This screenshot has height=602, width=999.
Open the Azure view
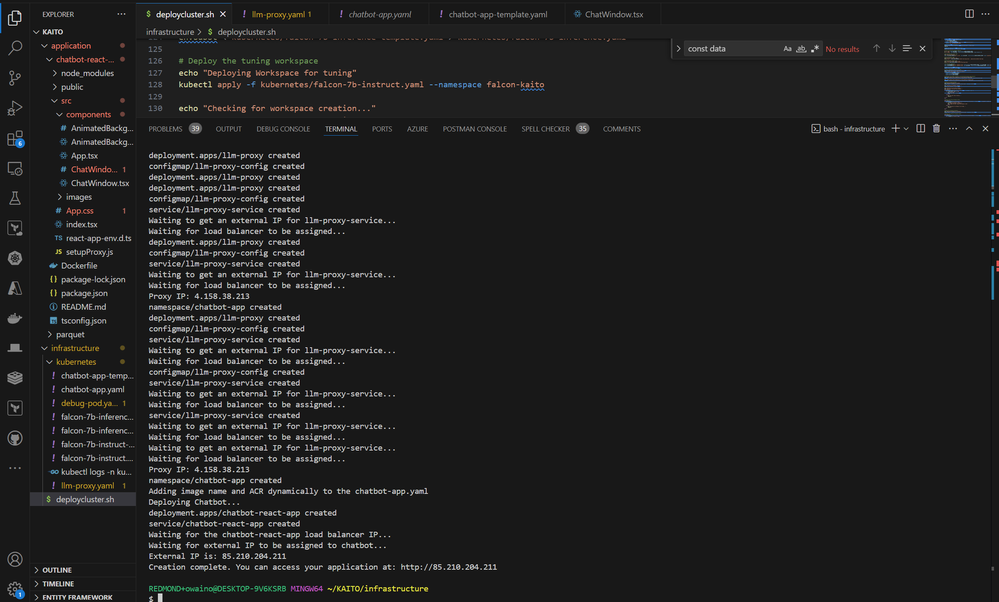[14, 288]
